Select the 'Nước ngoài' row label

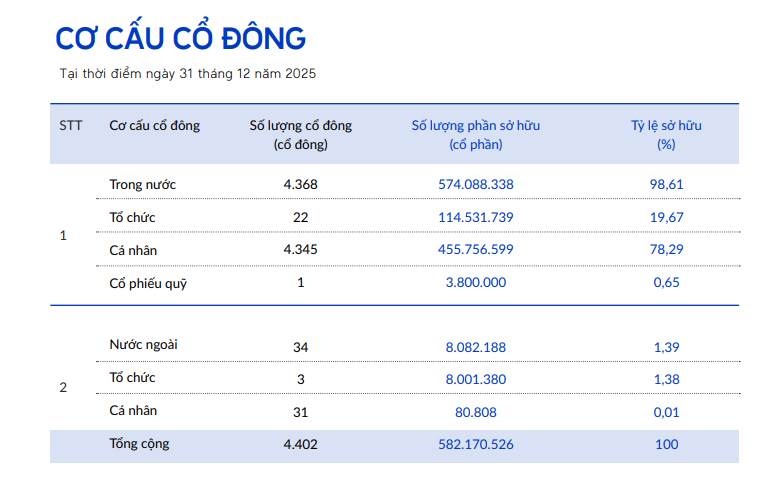pyautogui.click(x=144, y=344)
